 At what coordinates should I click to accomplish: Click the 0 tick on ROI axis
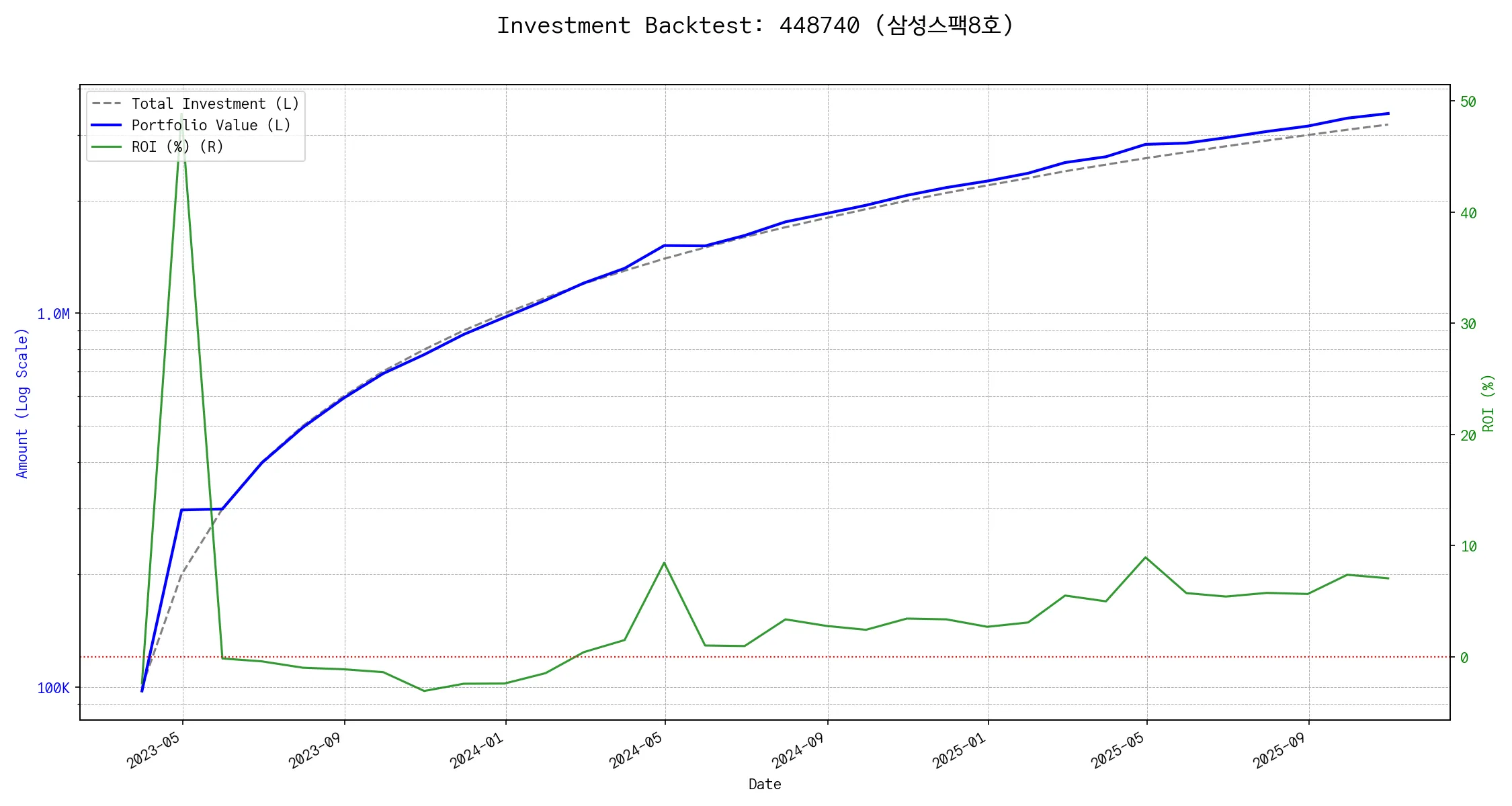[x=1464, y=658]
